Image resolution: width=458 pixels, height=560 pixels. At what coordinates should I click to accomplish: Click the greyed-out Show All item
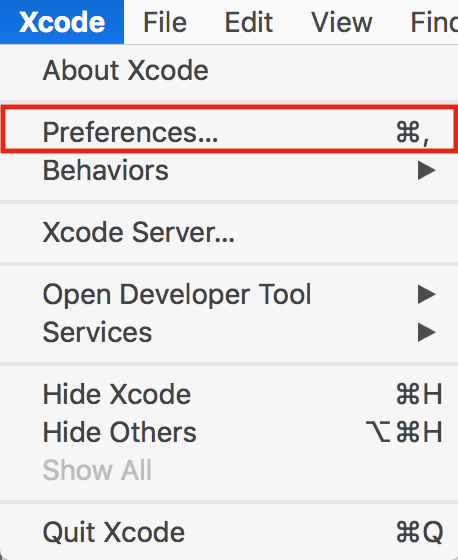[x=229, y=470]
